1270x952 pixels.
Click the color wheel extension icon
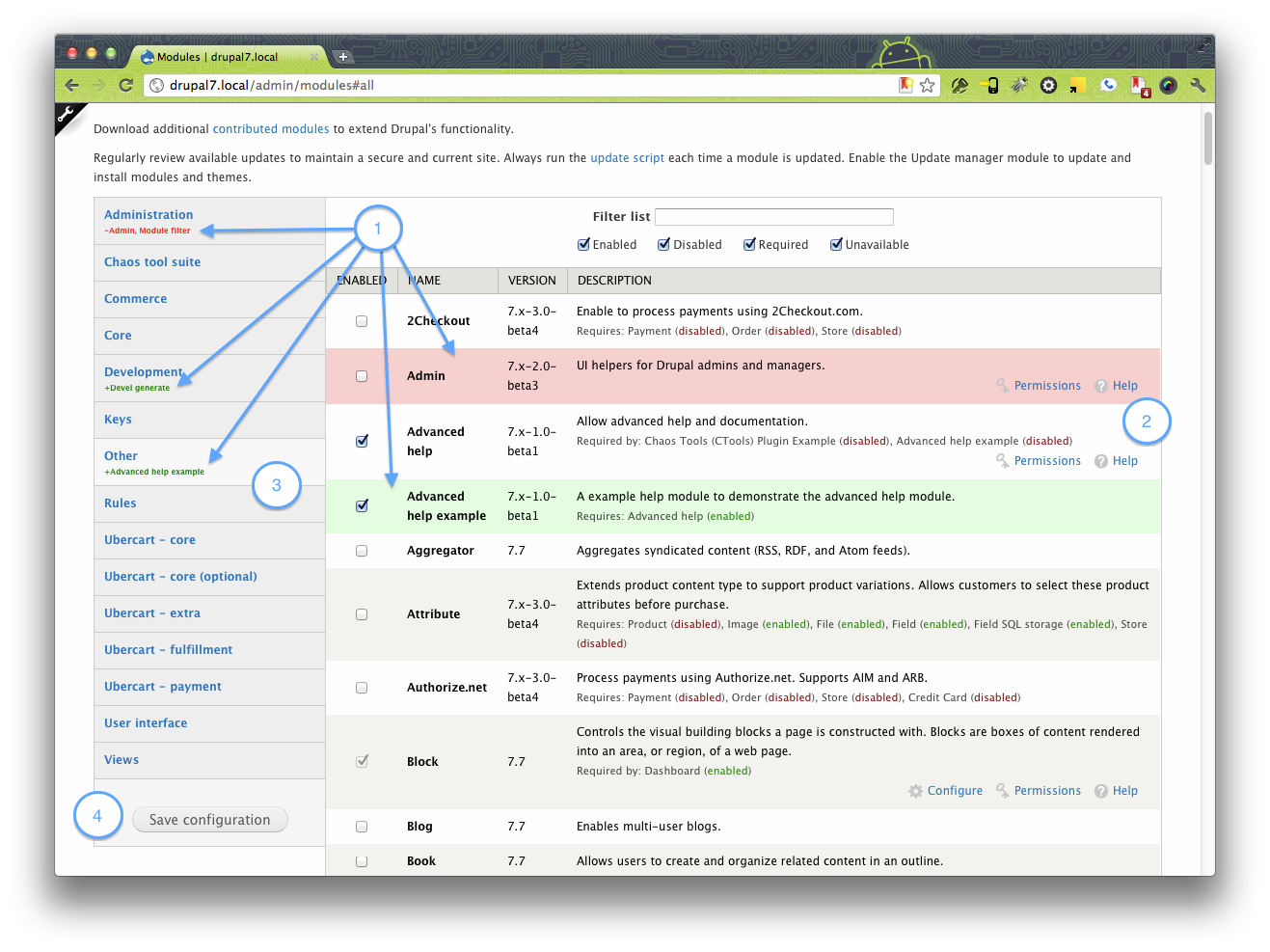[x=1168, y=85]
